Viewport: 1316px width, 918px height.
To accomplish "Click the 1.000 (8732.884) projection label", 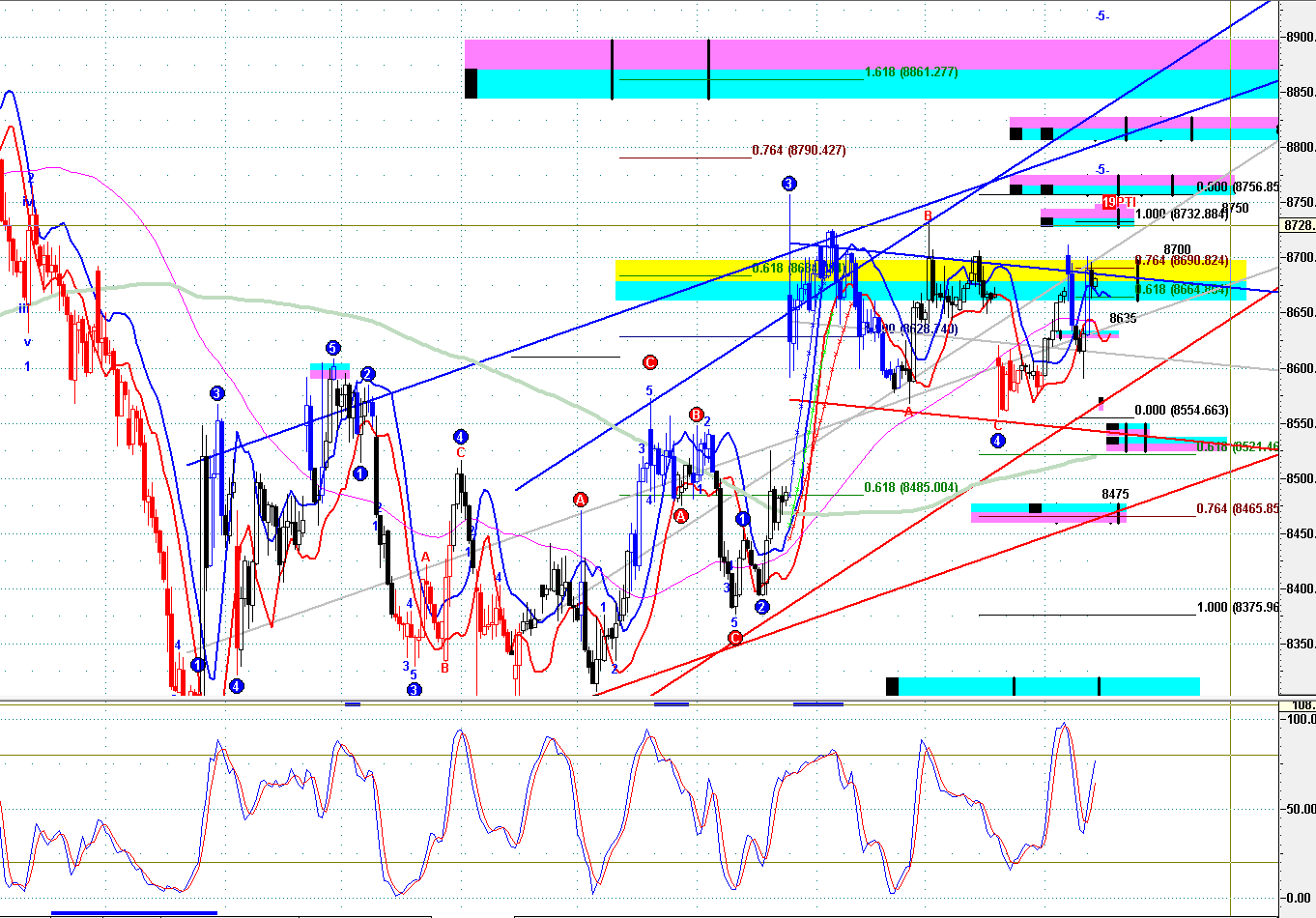I will [x=1181, y=215].
